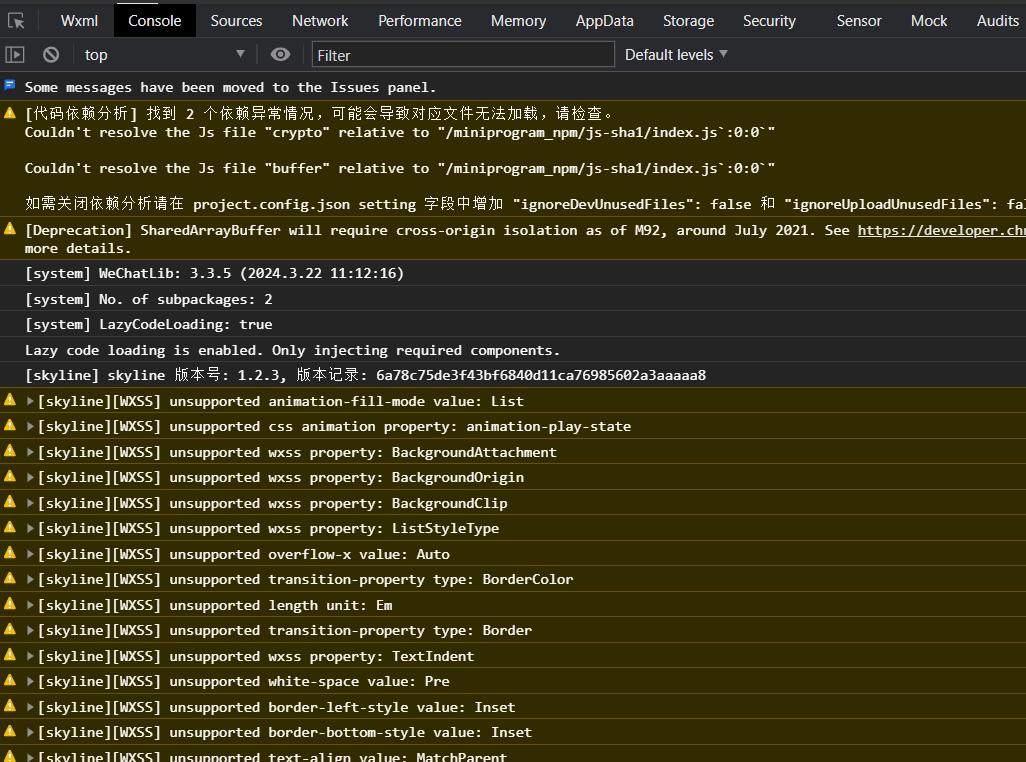The width and height of the screenshot is (1026, 762).
Task: Open the Network tab
Action: point(320,21)
